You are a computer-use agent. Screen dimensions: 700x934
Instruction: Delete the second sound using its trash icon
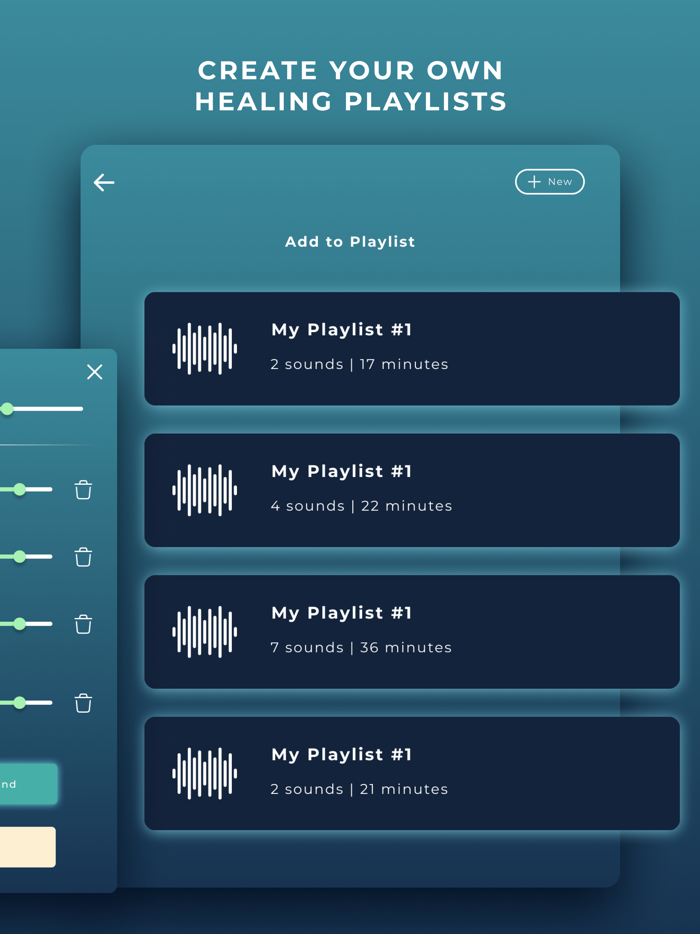(83, 557)
